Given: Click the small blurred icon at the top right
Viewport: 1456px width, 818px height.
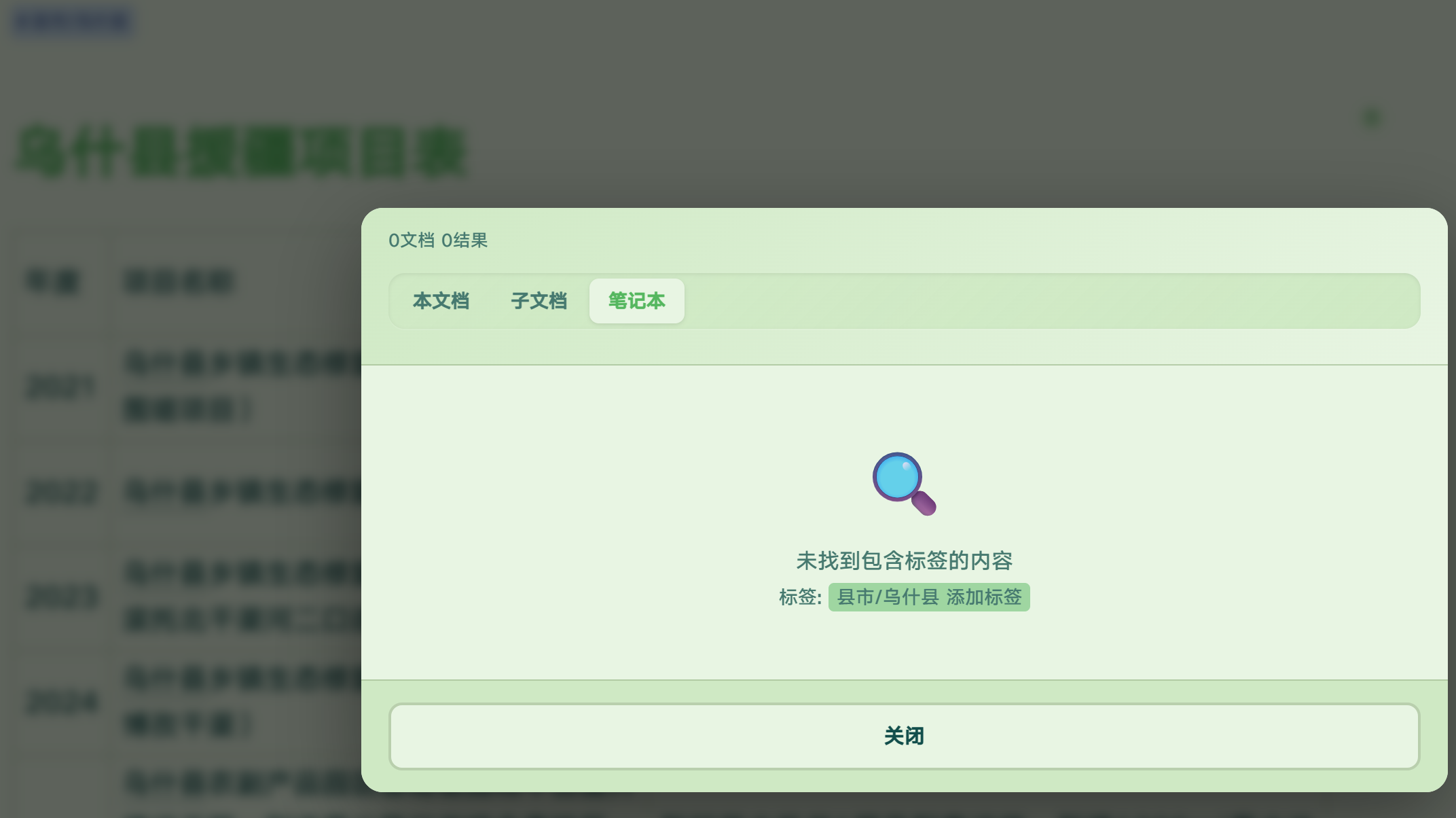Looking at the screenshot, I should (1372, 118).
